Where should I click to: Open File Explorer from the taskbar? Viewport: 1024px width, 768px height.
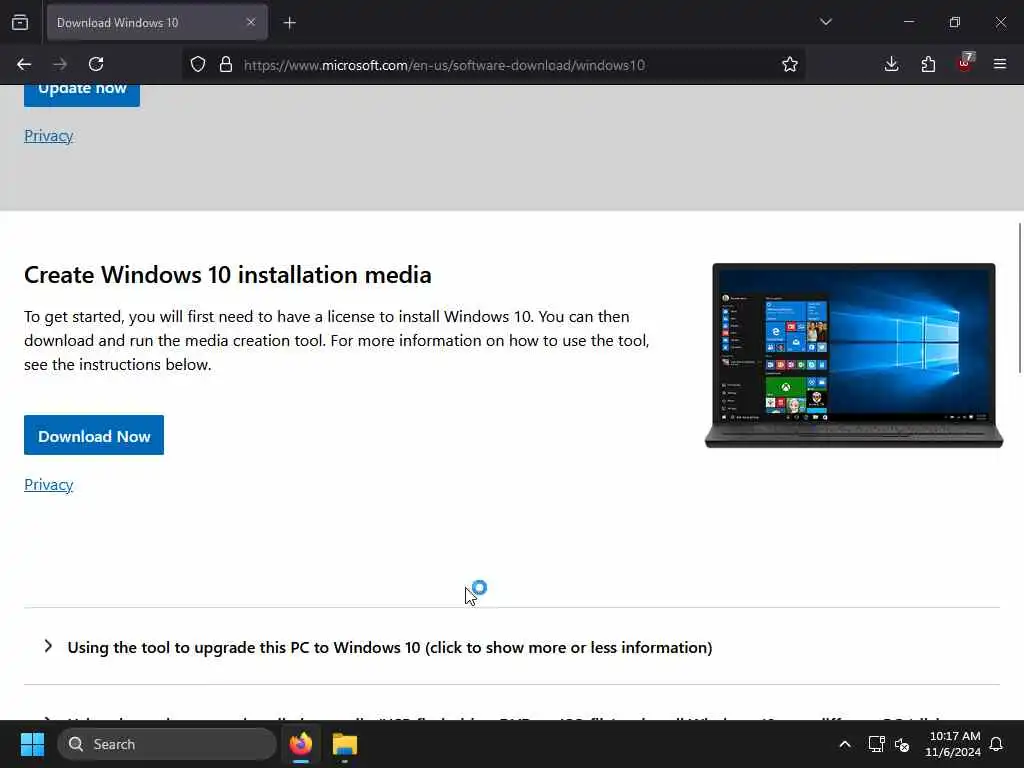[x=345, y=744]
